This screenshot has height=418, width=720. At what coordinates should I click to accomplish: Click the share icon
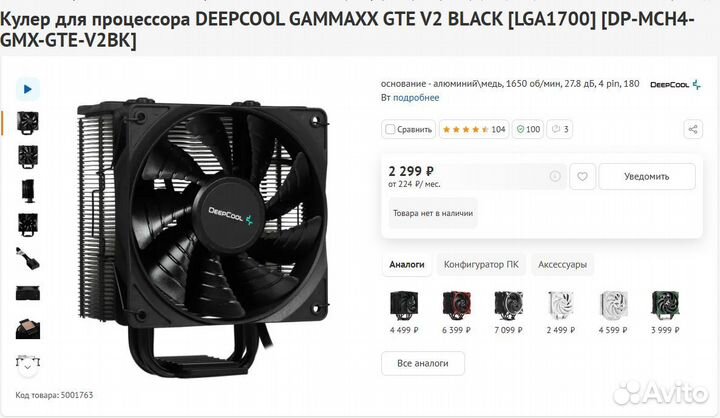(x=693, y=129)
